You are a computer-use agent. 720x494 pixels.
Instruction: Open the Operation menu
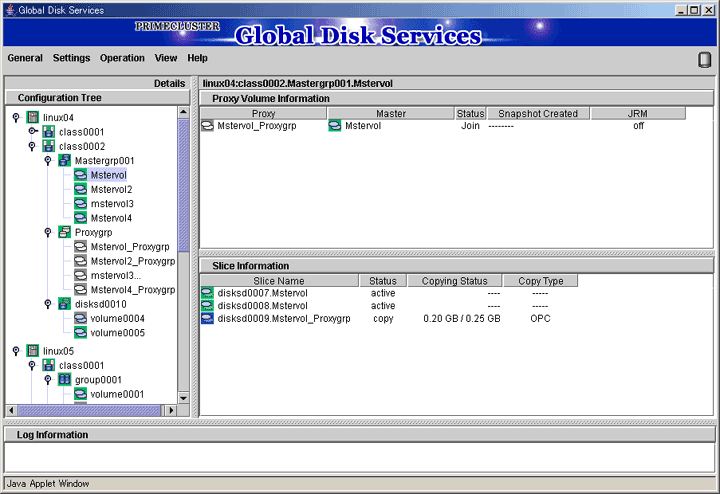(122, 58)
